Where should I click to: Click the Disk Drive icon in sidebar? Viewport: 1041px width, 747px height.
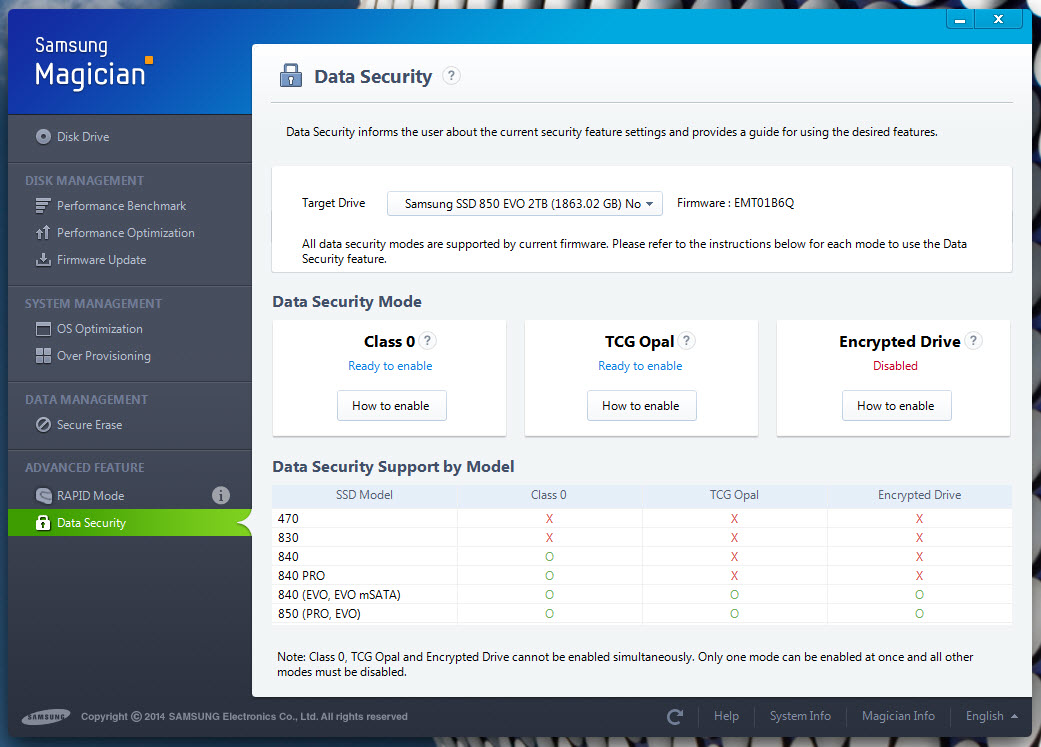[43, 137]
